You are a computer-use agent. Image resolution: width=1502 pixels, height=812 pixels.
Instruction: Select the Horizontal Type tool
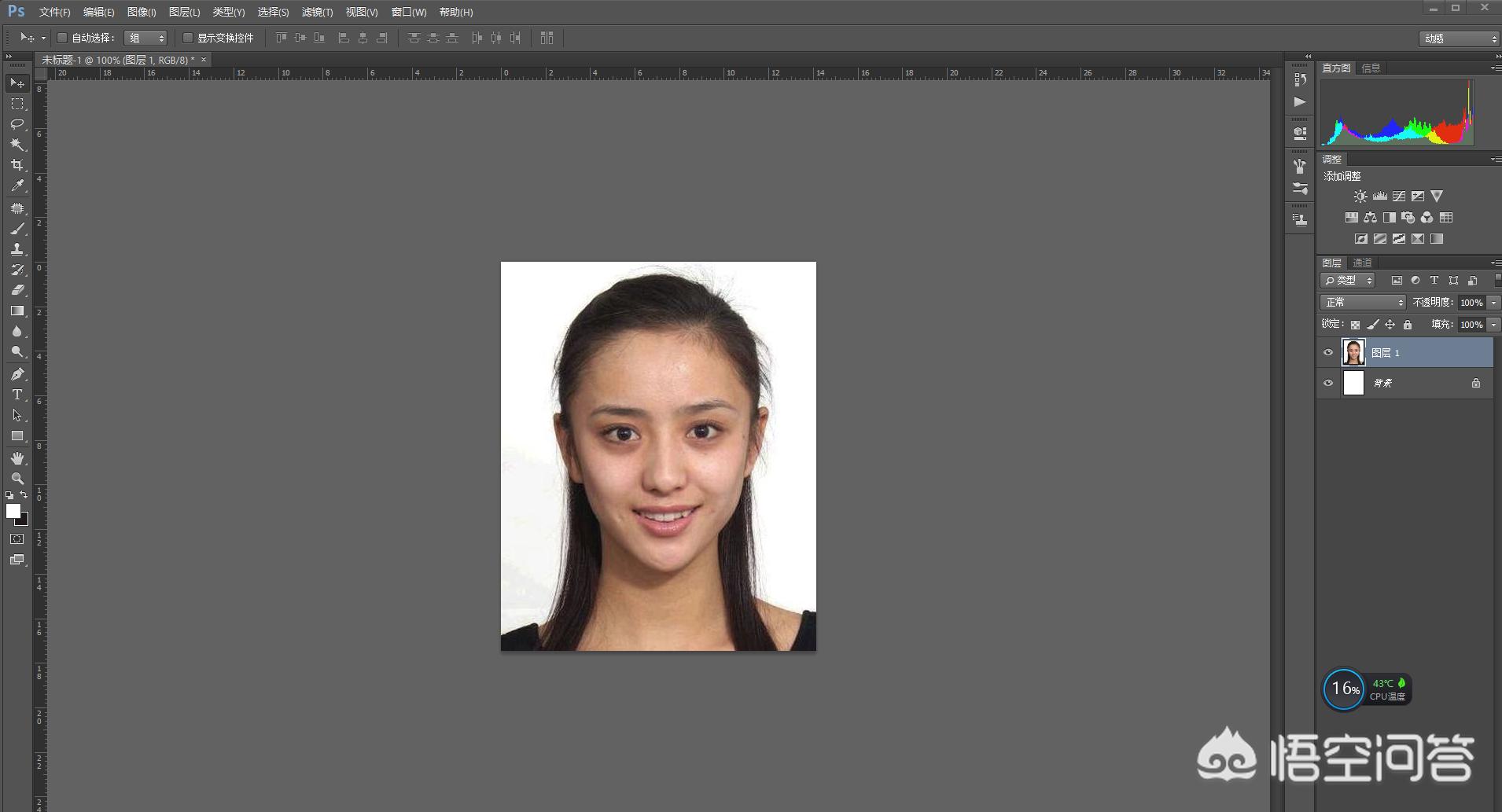click(x=17, y=395)
